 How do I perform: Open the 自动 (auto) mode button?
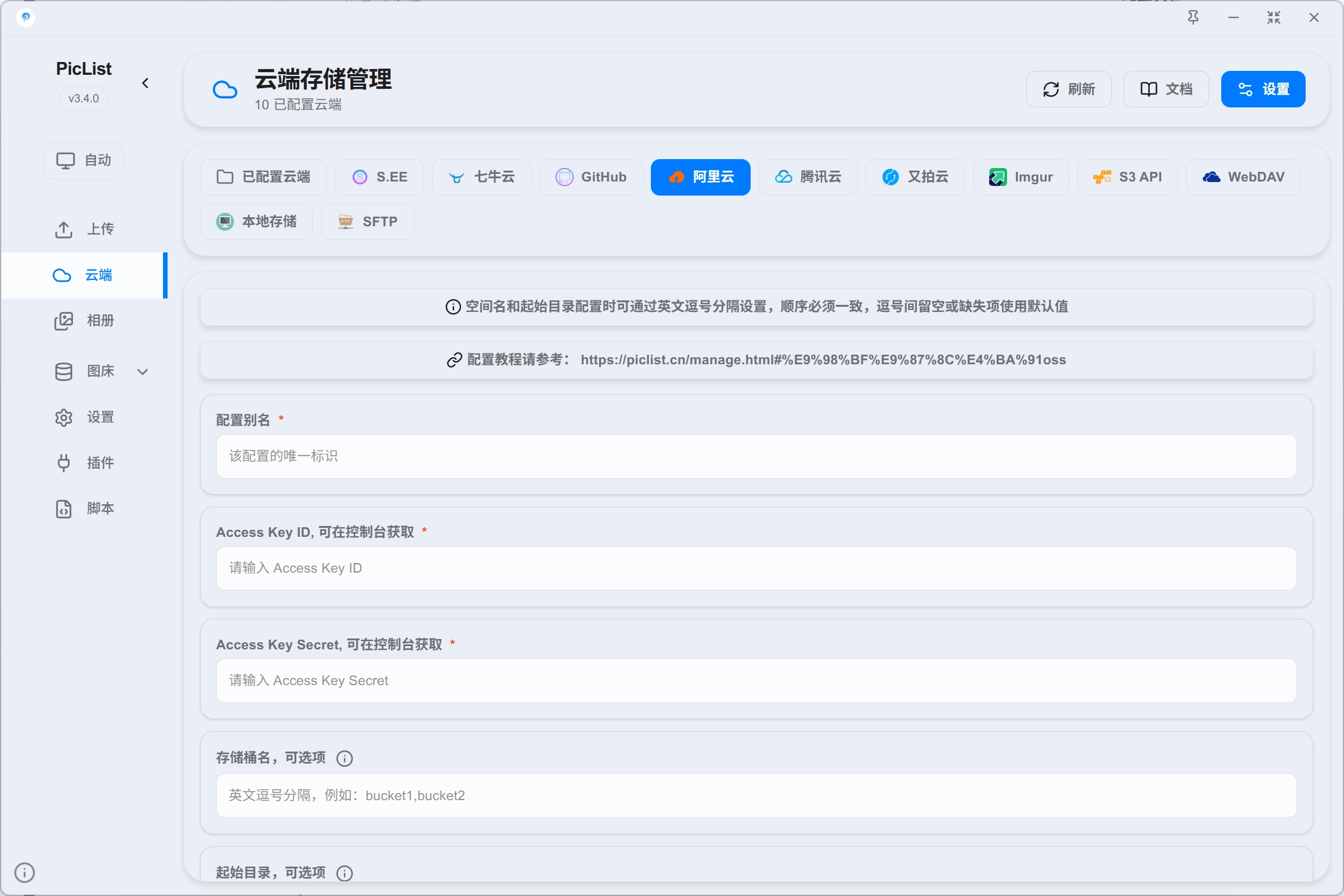[84, 160]
